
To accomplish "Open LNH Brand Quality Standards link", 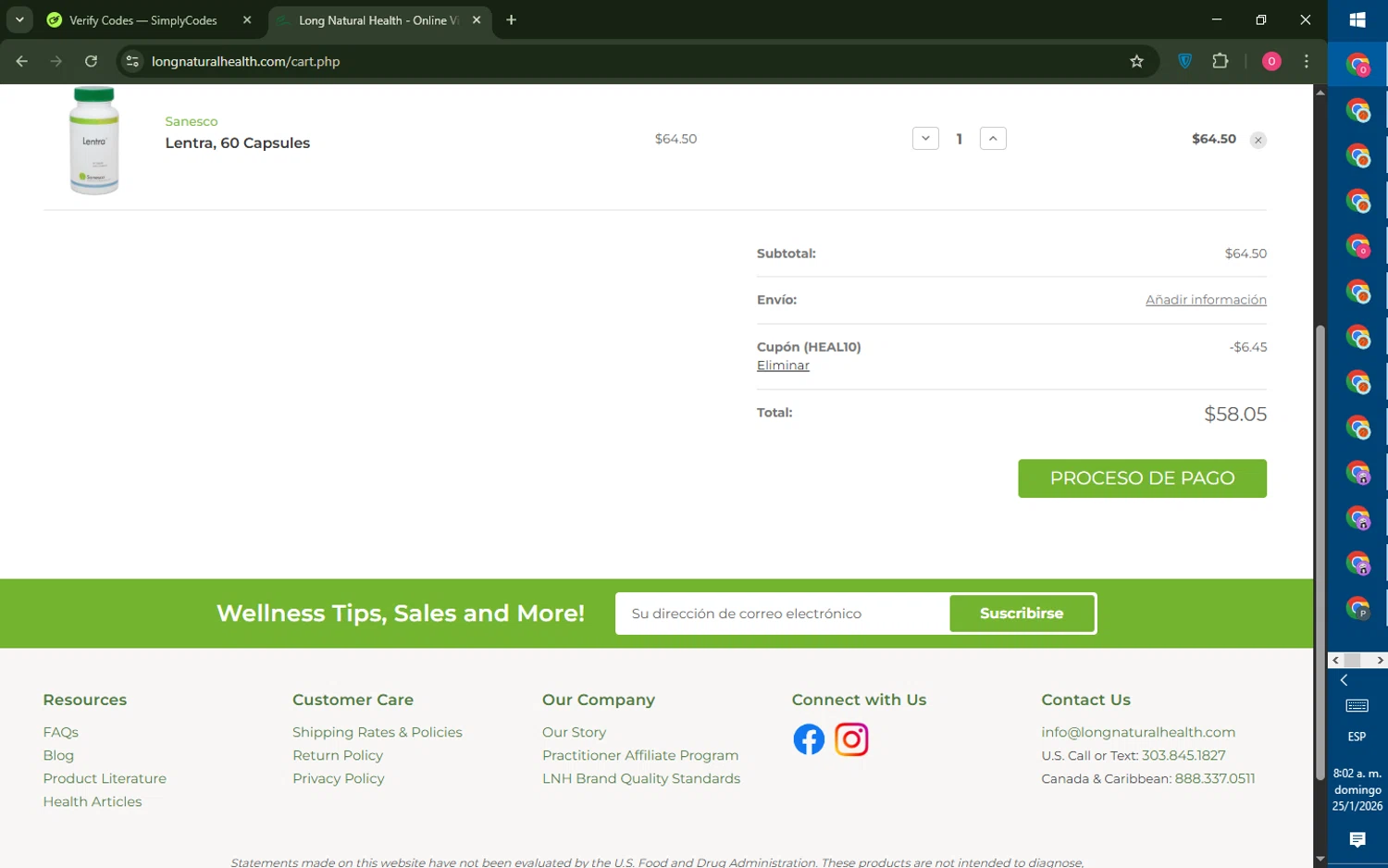I will (641, 778).
